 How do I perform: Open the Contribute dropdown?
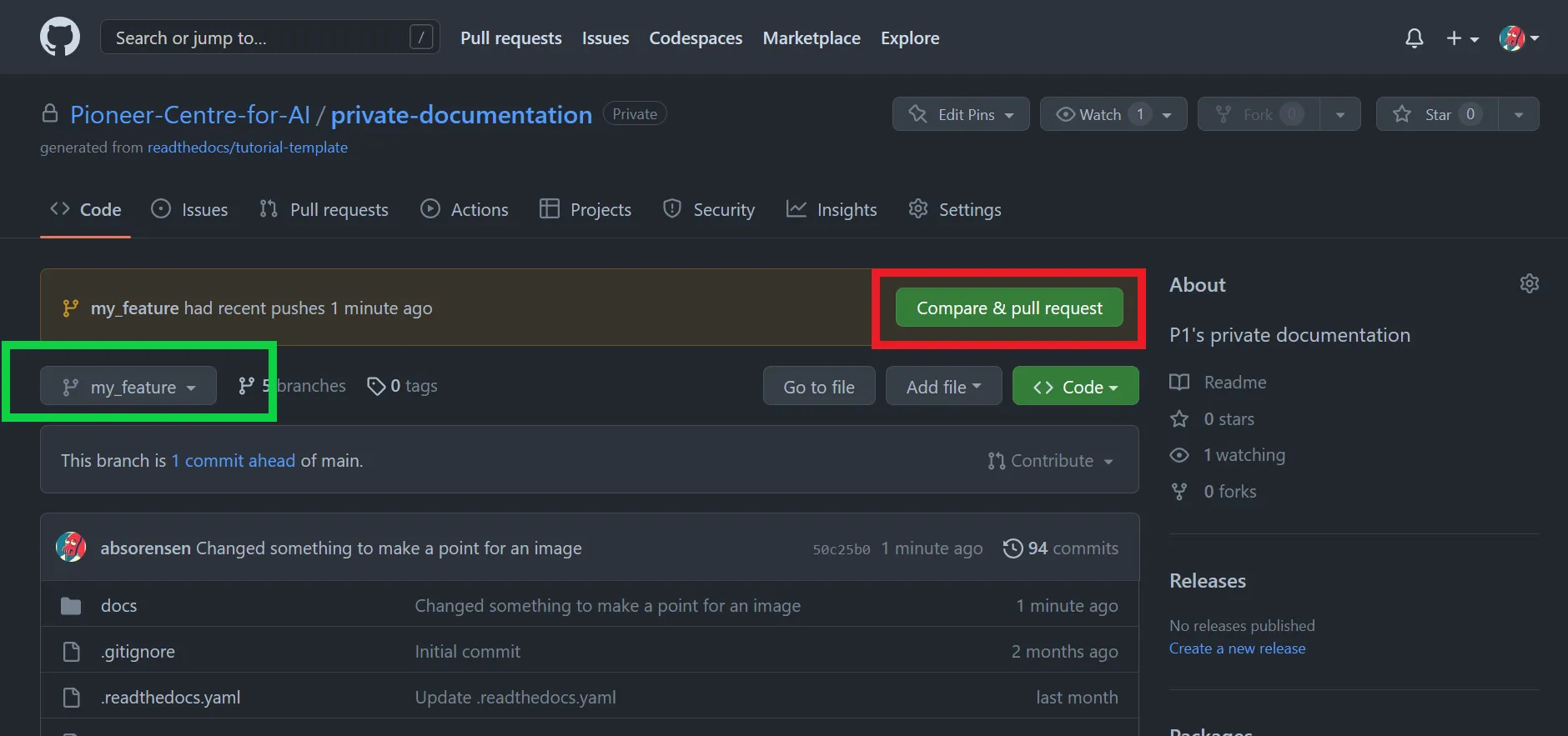(1050, 461)
